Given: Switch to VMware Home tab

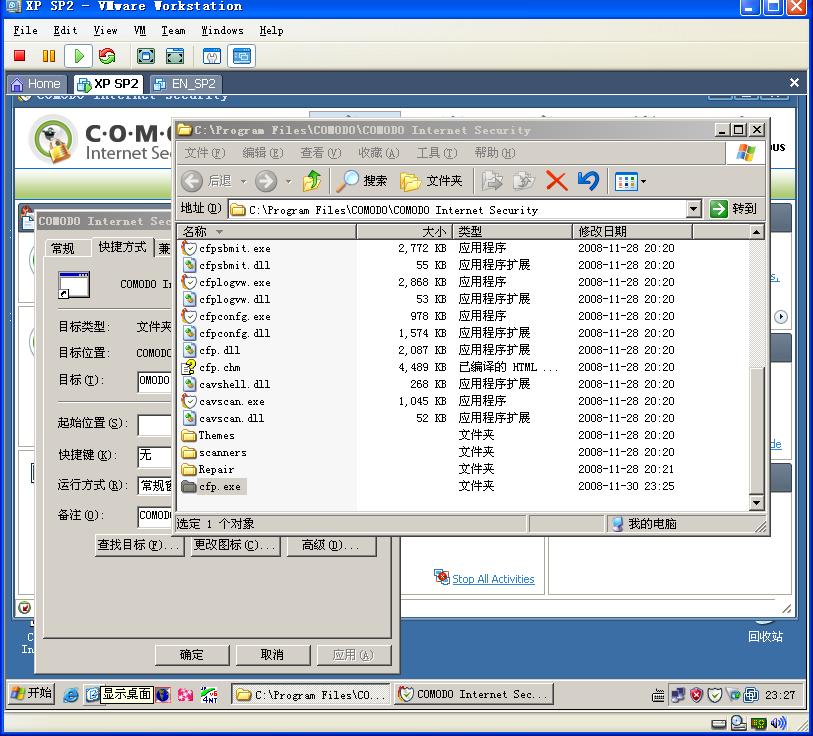Looking at the screenshot, I should (36, 84).
